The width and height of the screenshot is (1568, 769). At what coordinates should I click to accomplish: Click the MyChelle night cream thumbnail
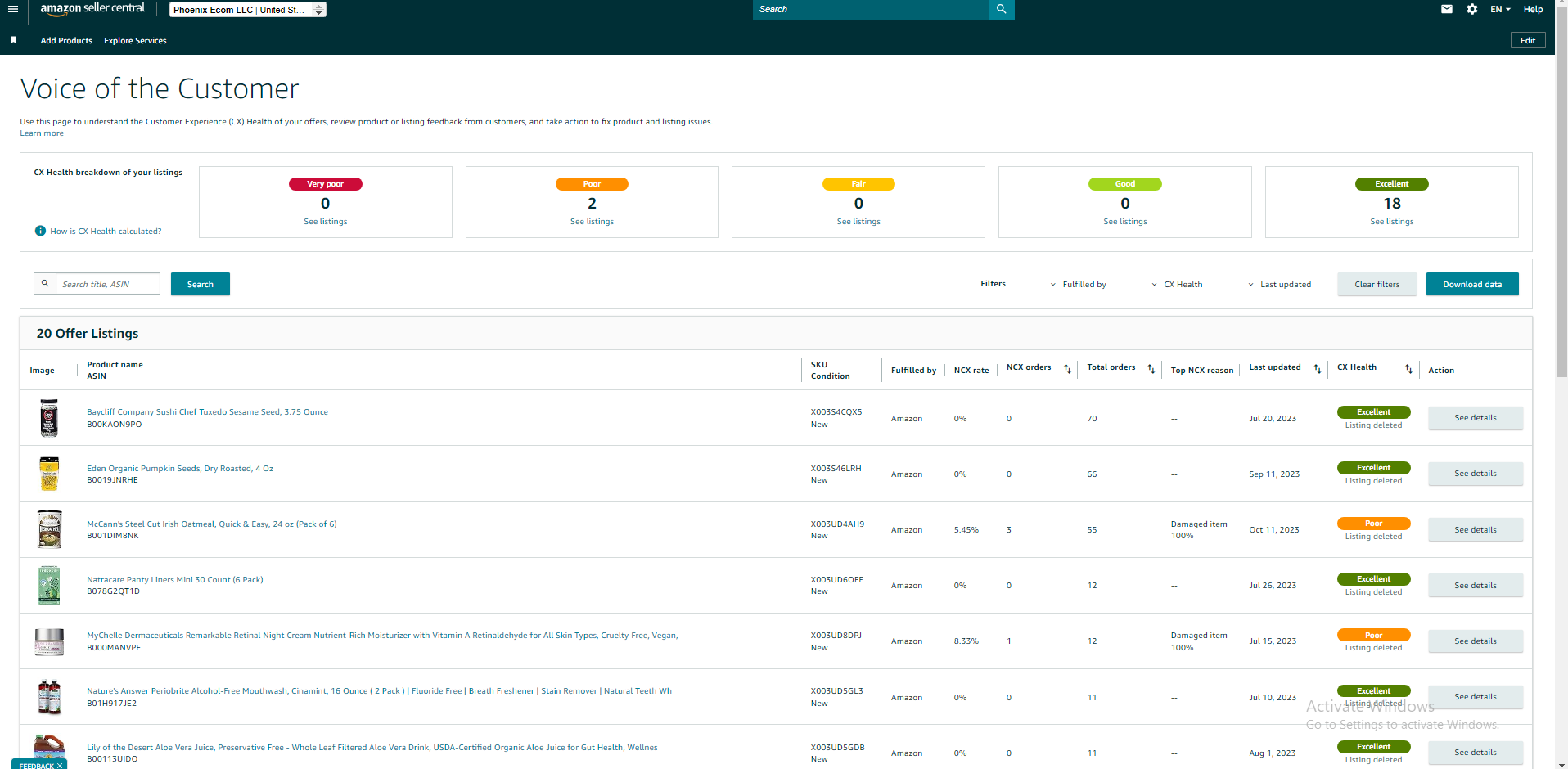pyautogui.click(x=49, y=641)
